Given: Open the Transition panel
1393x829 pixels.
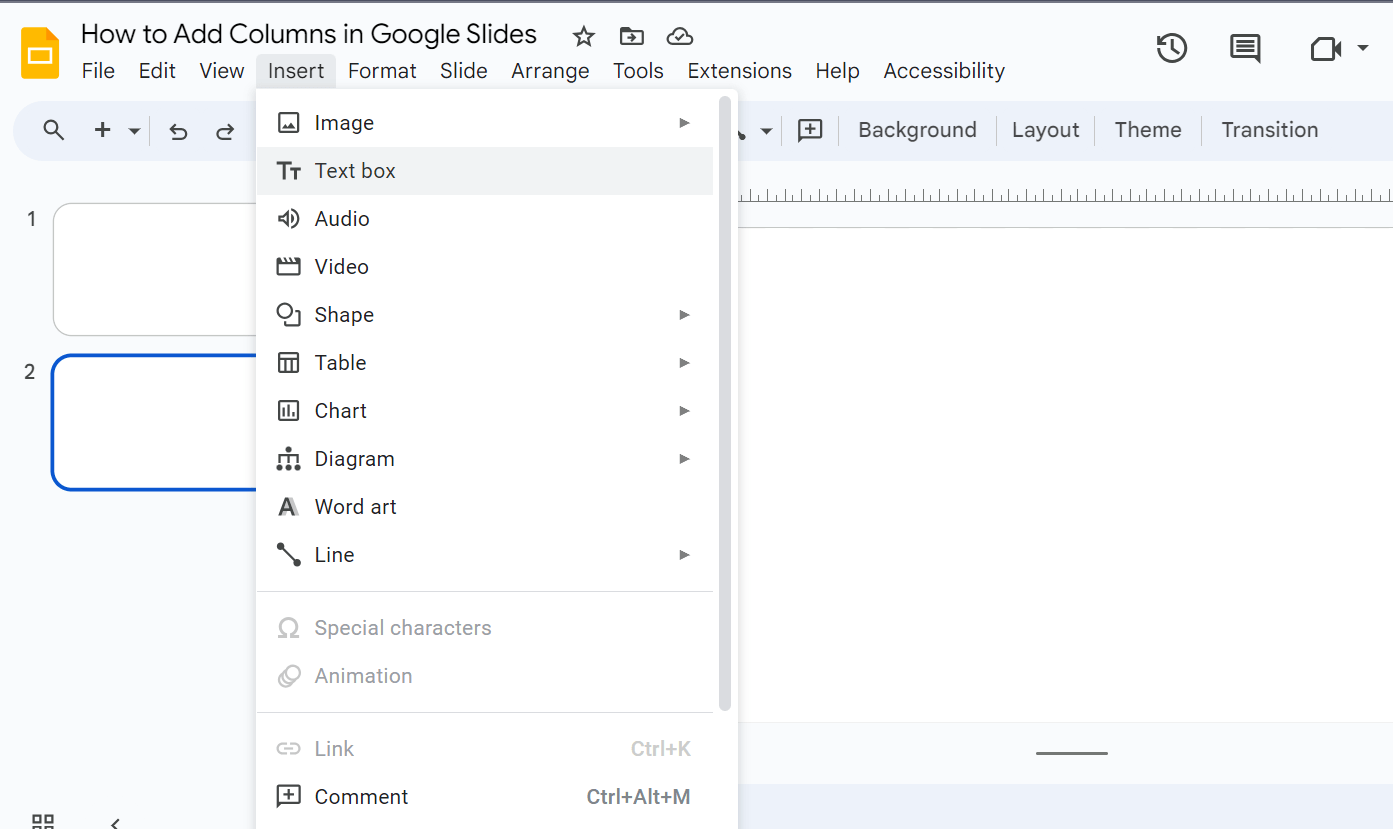Looking at the screenshot, I should tap(1269, 130).
